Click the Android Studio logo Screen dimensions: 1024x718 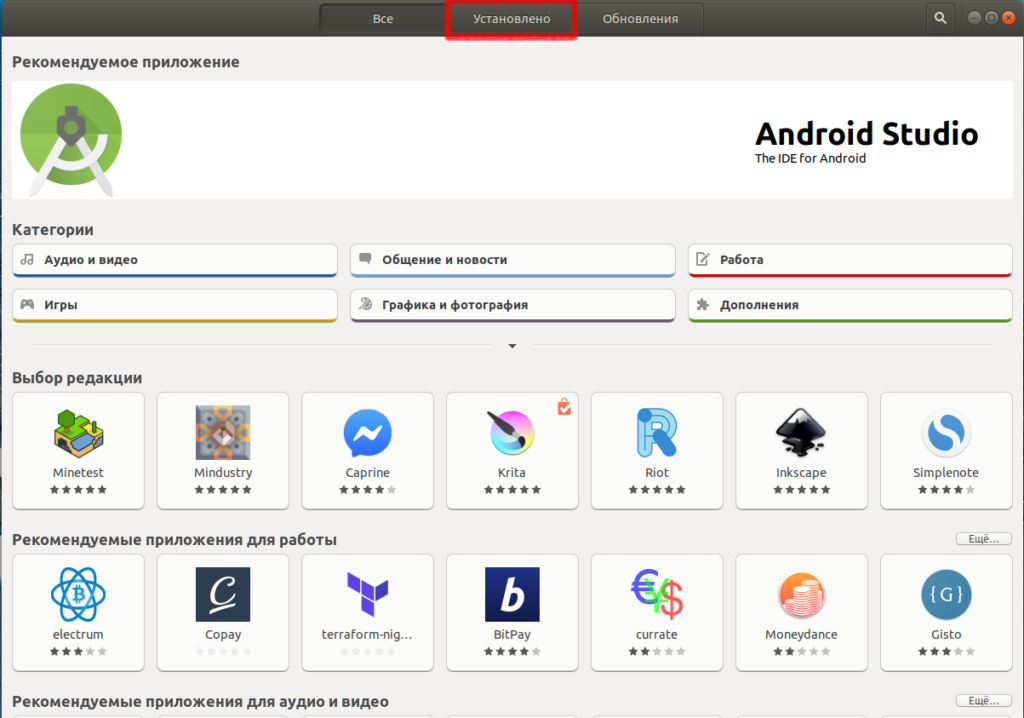pos(71,140)
